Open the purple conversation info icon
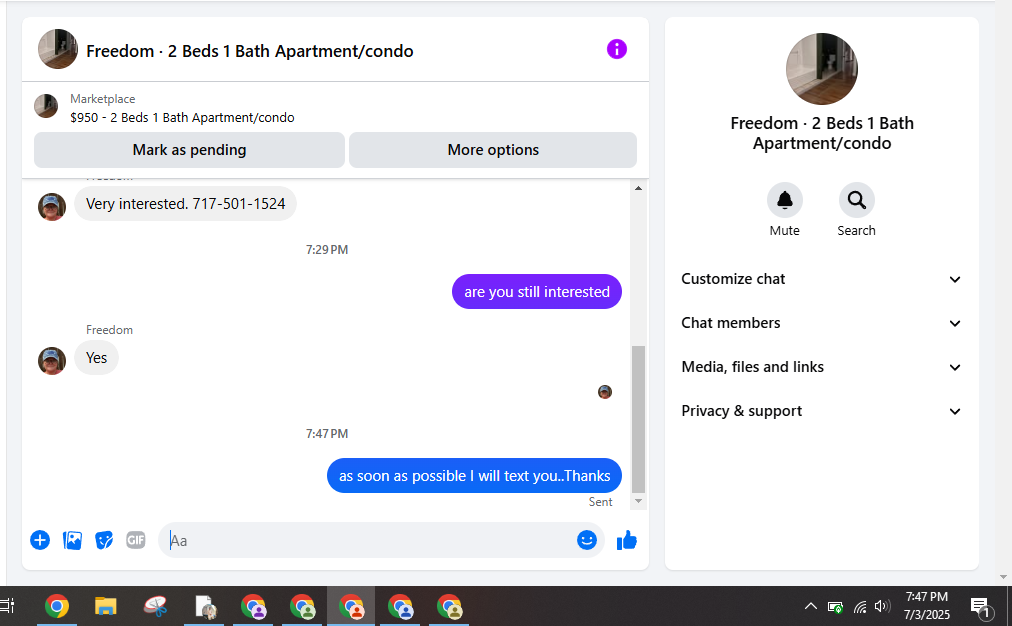 click(616, 49)
